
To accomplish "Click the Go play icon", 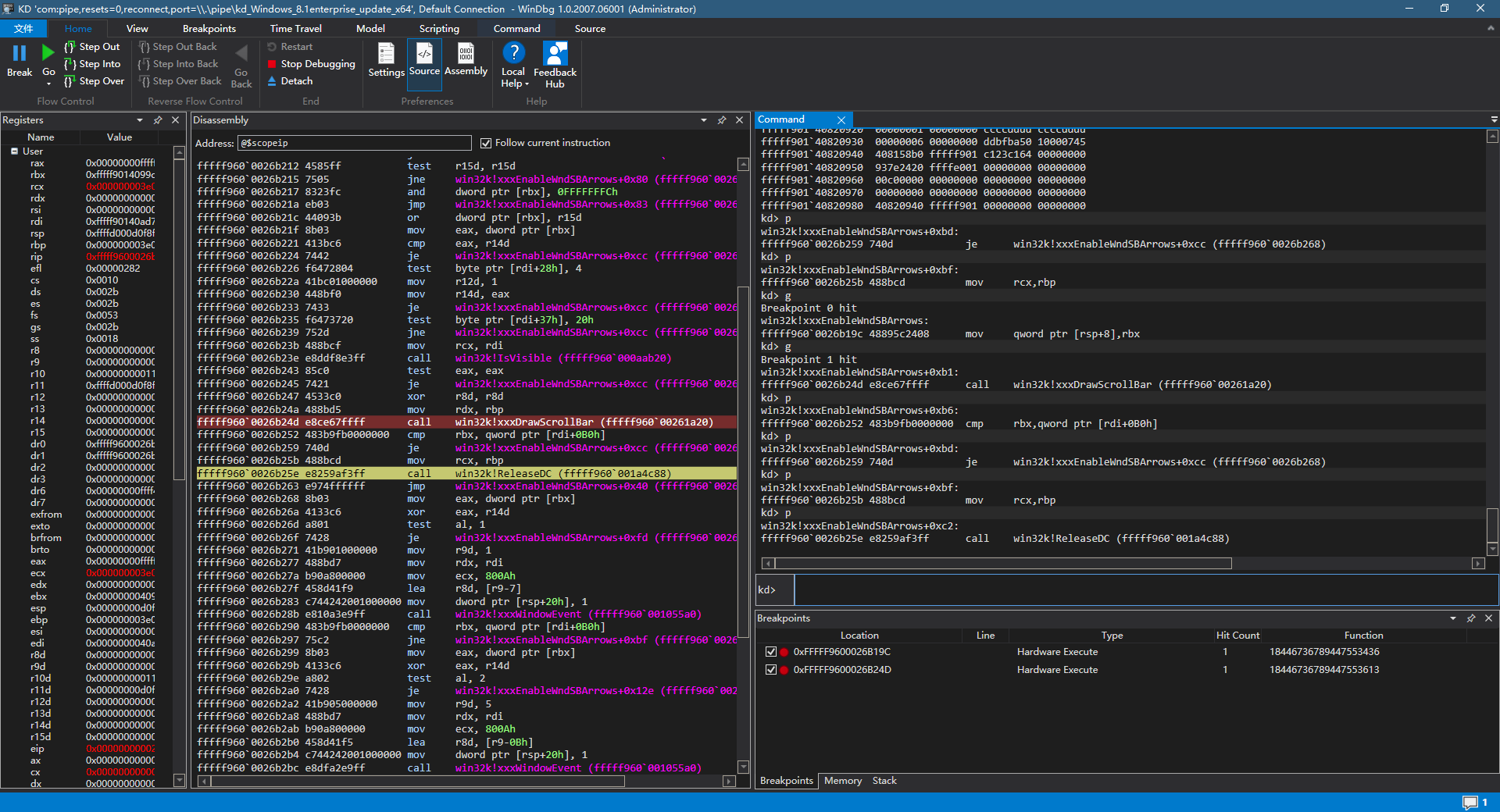I will pyautogui.click(x=48, y=53).
